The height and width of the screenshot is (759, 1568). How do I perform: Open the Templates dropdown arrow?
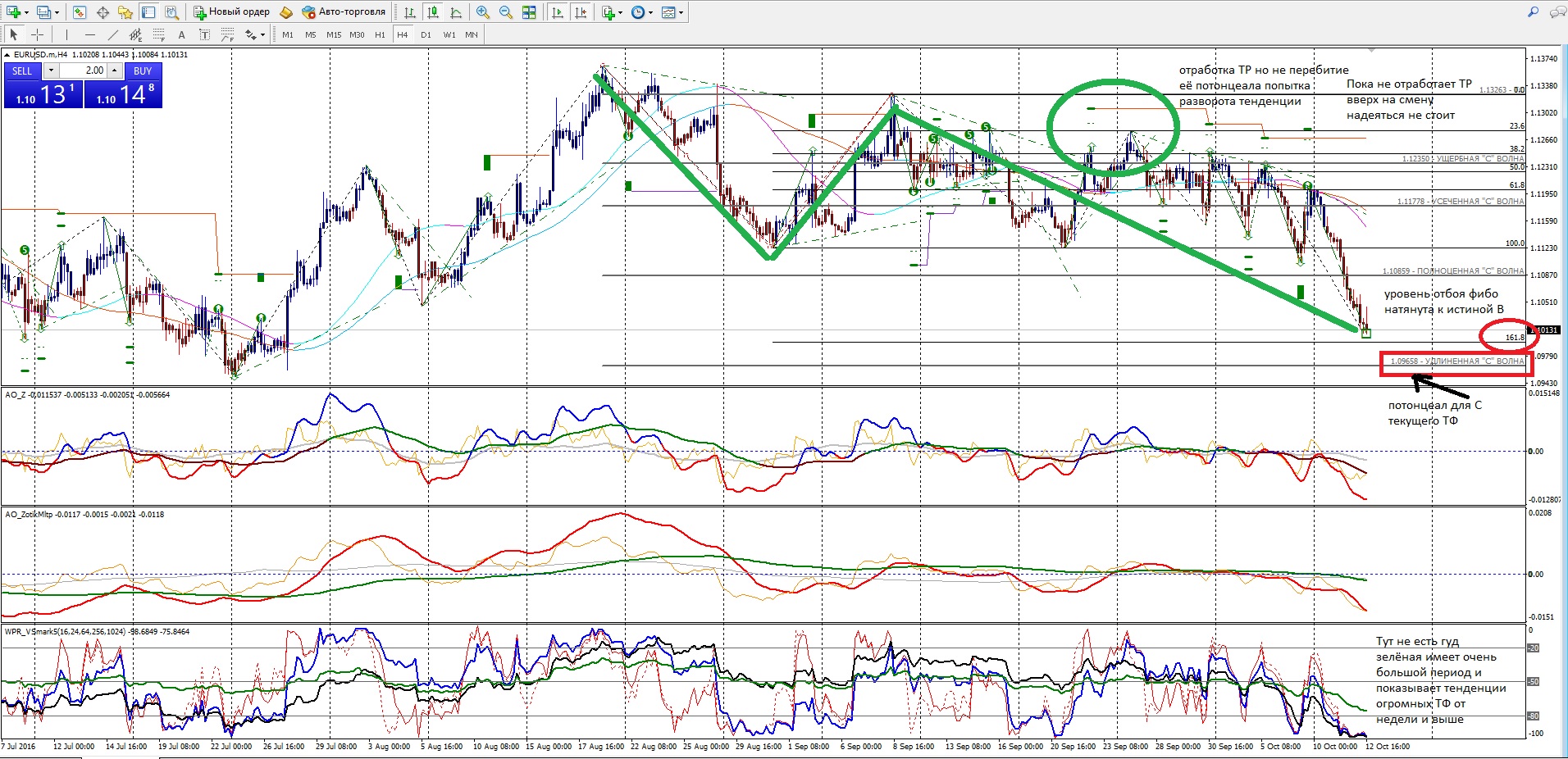pyautogui.click(x=681, y=12)
